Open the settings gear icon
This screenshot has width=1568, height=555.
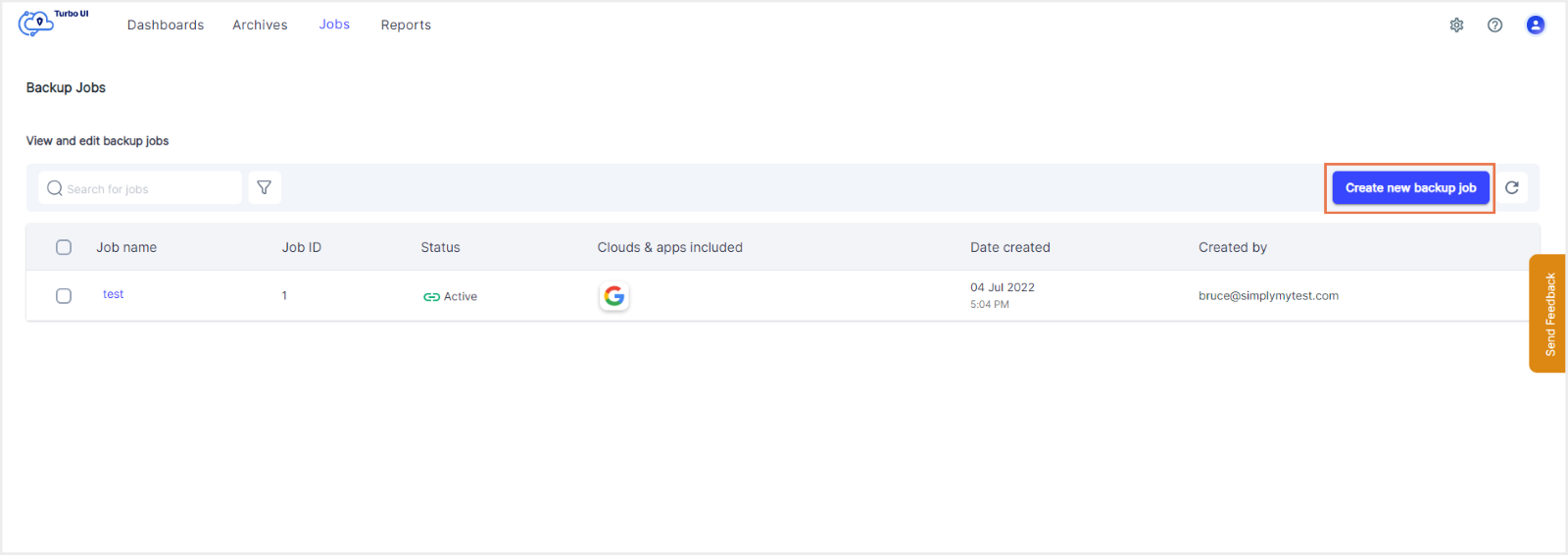pos(1456,25)
